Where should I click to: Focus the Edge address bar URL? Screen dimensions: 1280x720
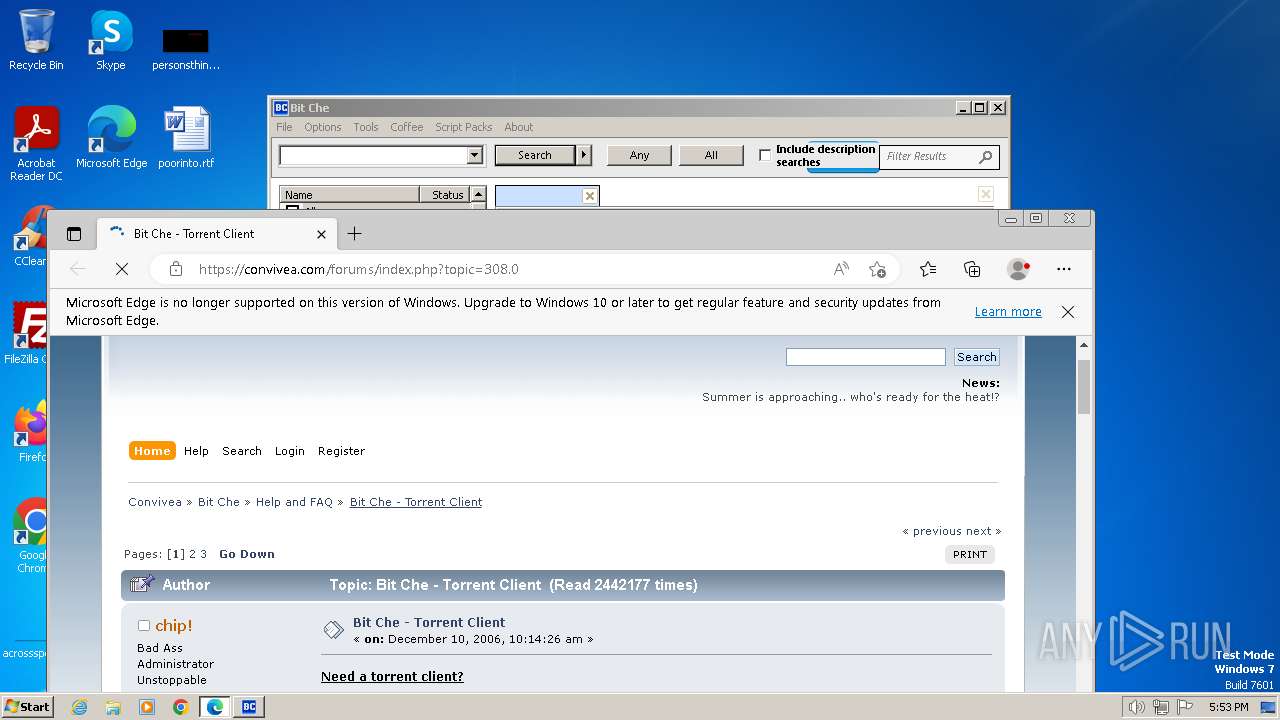click(x=358, y=269)
